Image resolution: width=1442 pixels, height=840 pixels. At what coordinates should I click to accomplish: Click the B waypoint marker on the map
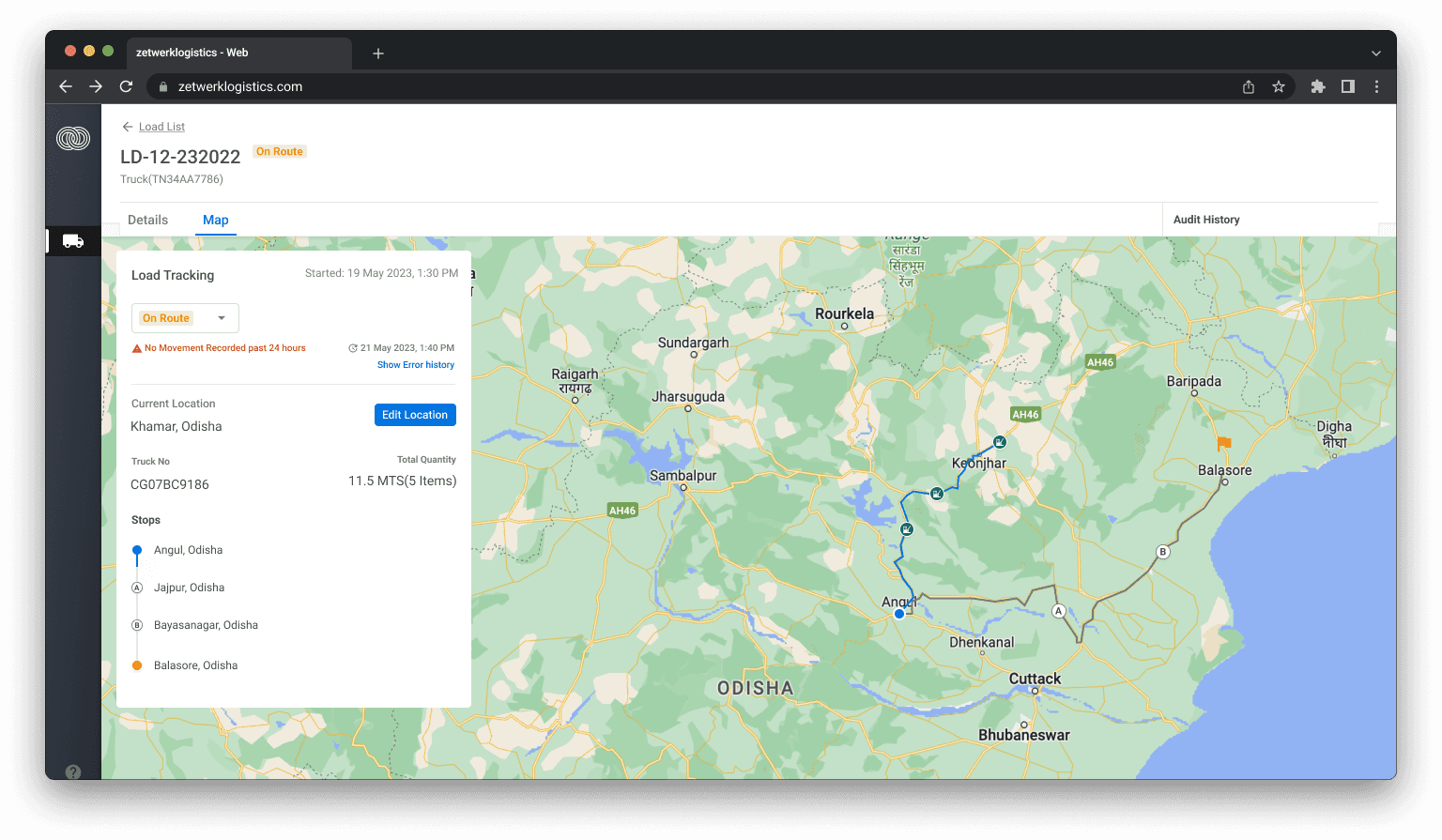1163,552
